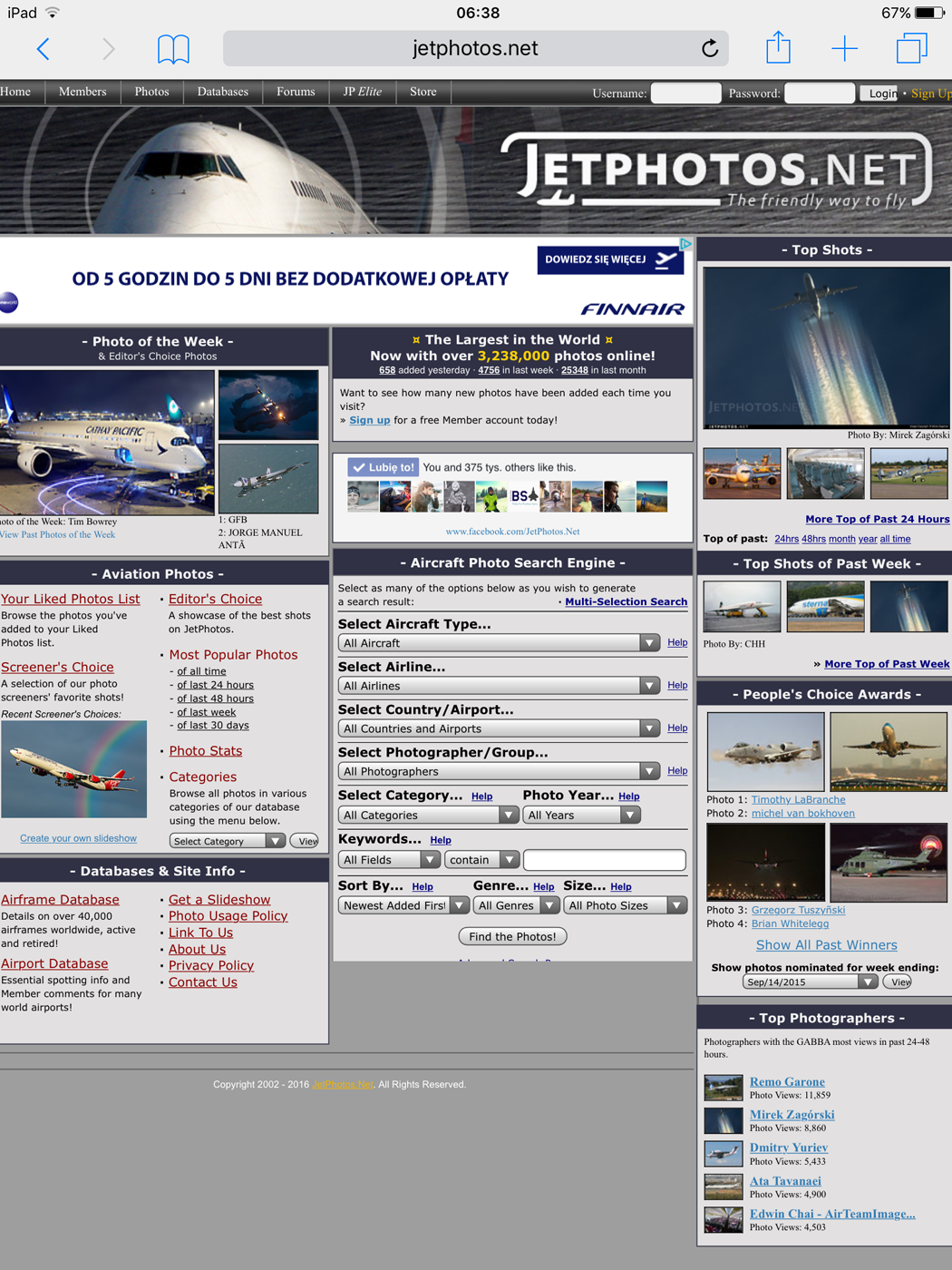
Task: Open the Cathay Pacific Photo of the Week
Action: tap(107, 443)
